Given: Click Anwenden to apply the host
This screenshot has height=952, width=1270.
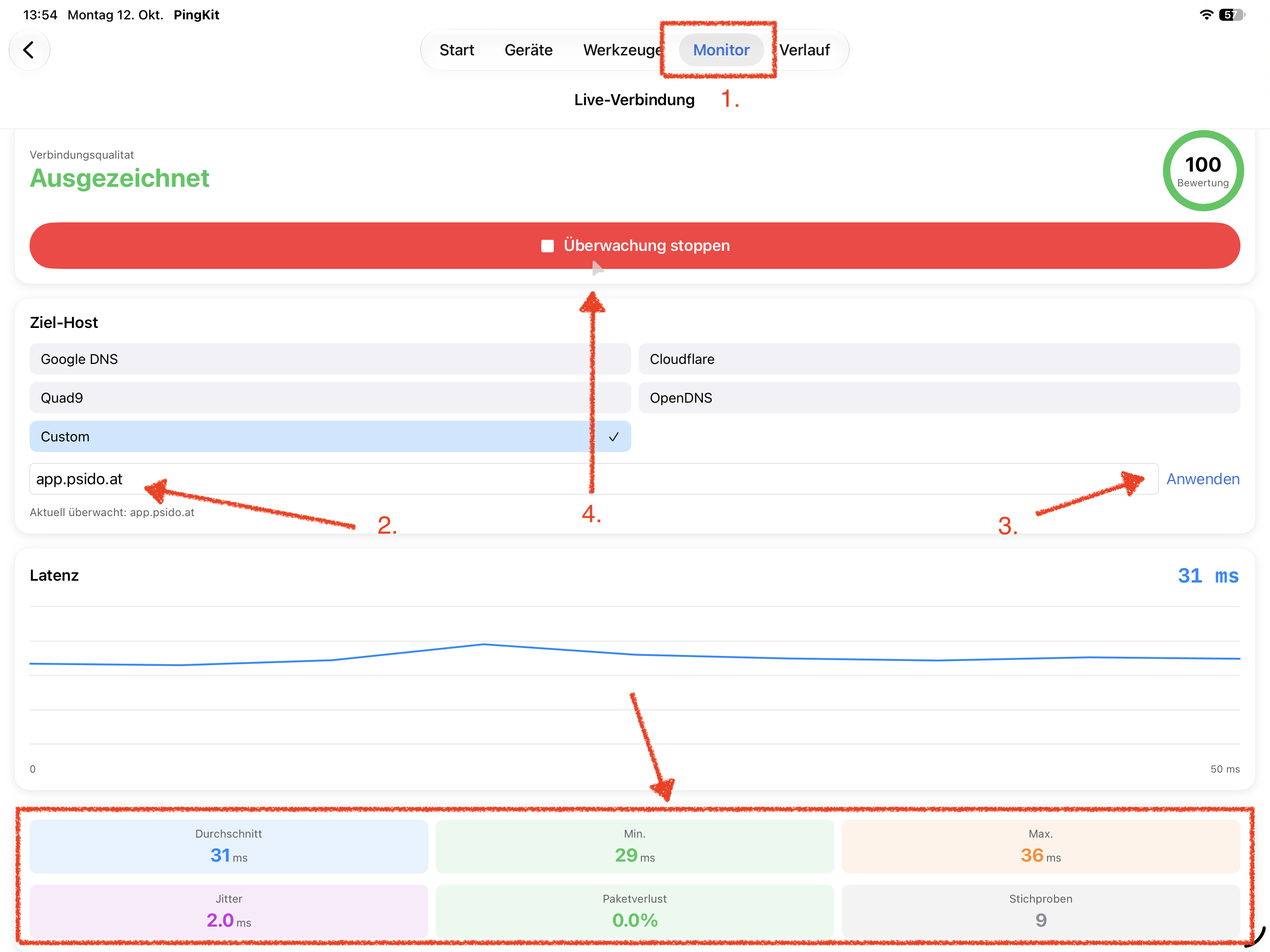Looking at the screenshot, I should point(1203,479).
